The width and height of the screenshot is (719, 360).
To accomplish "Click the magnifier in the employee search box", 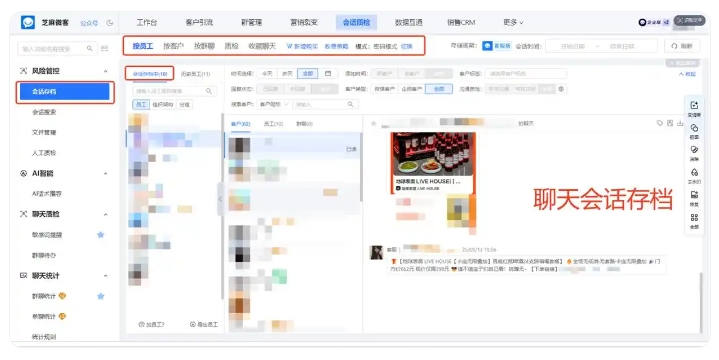I will point(209,91).
